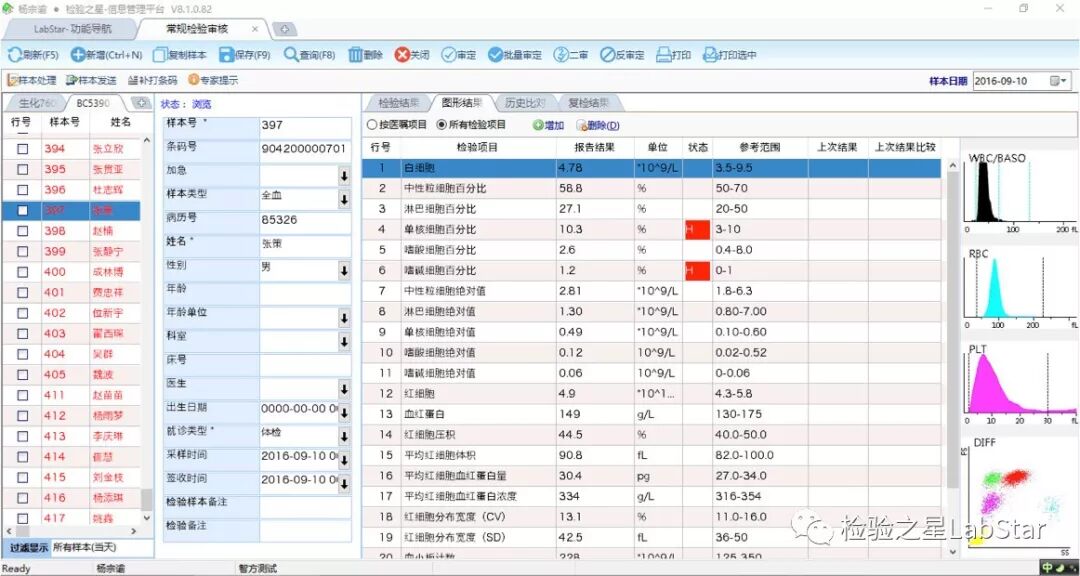The width and height of the screenshot is (1080, 576).
Task: Check the box for sample 394
Action: 23,149
